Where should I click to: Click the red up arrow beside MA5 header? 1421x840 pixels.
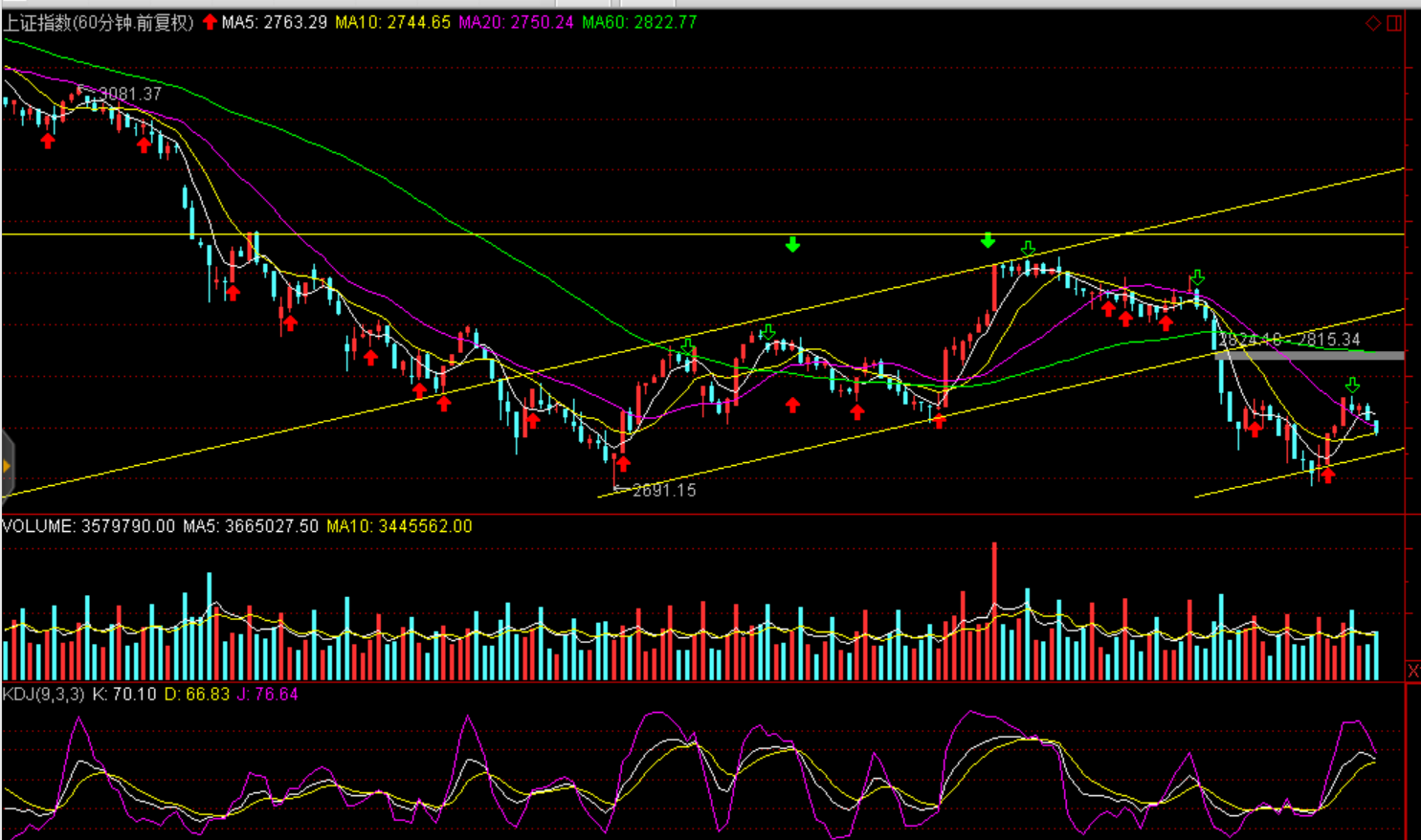[210, 22]
